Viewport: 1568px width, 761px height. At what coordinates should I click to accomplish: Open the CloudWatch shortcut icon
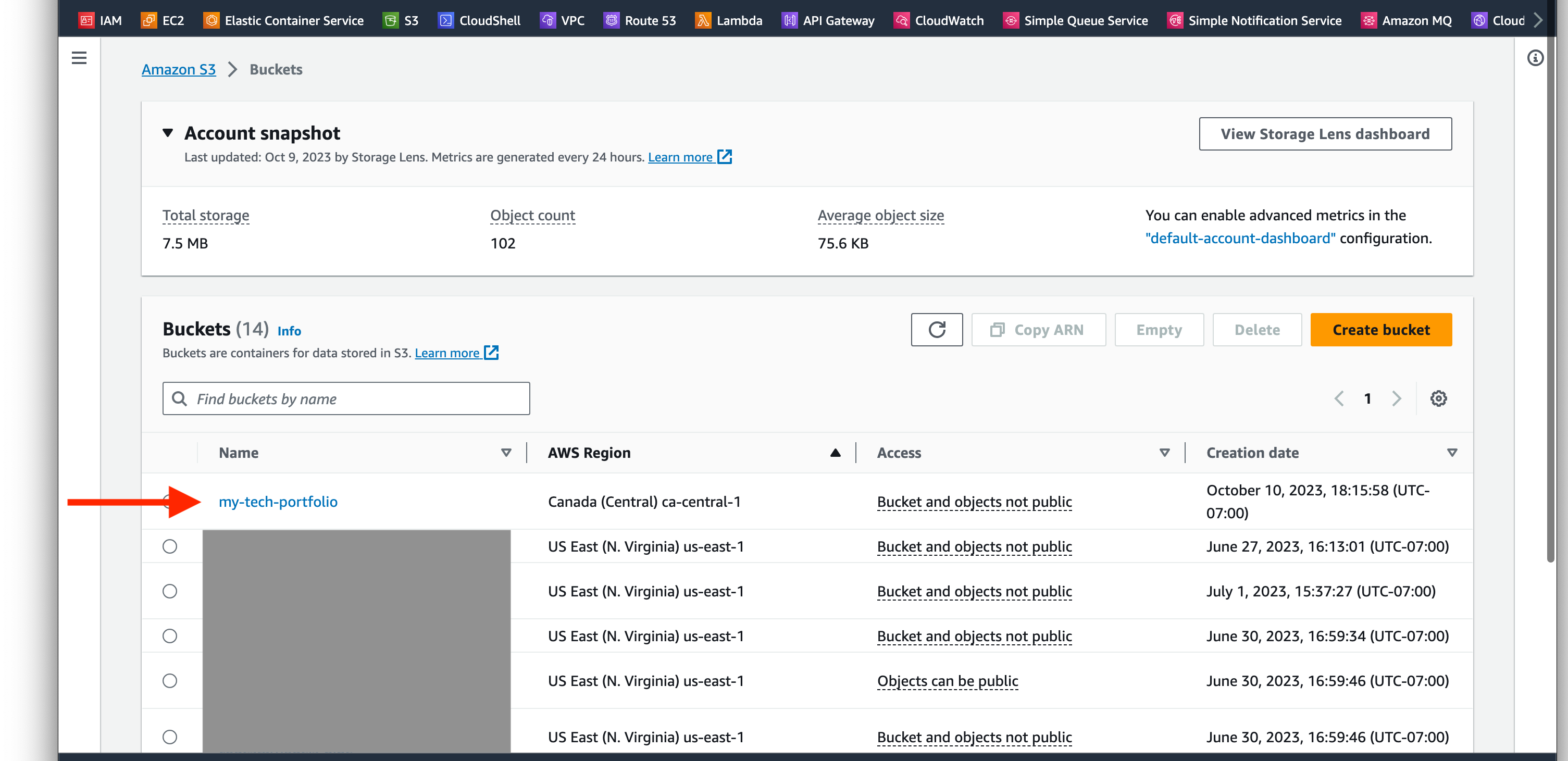pos(902,20)
